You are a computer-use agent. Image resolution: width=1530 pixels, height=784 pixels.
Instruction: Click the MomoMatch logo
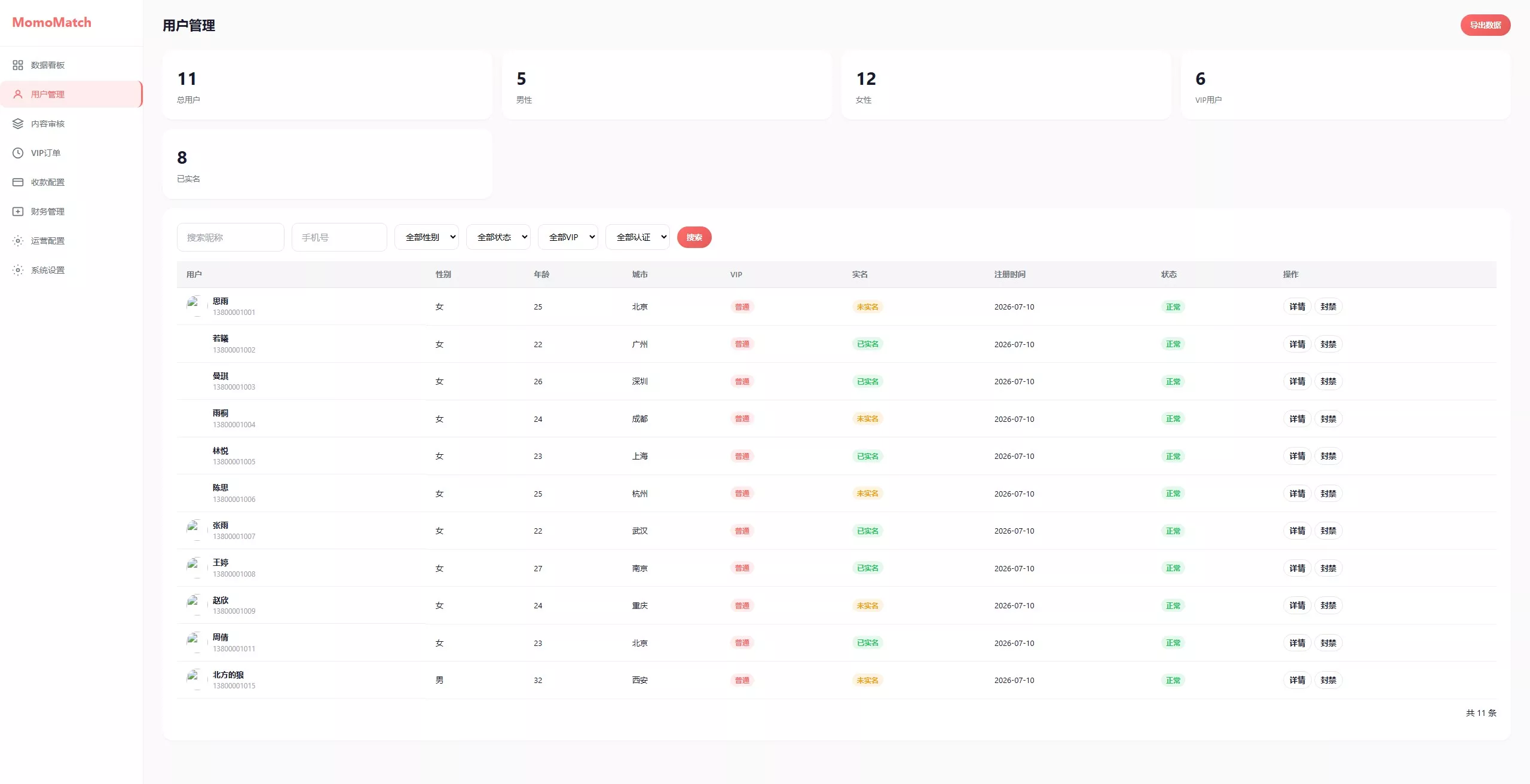pyautogui.click(x=52, y=22)
